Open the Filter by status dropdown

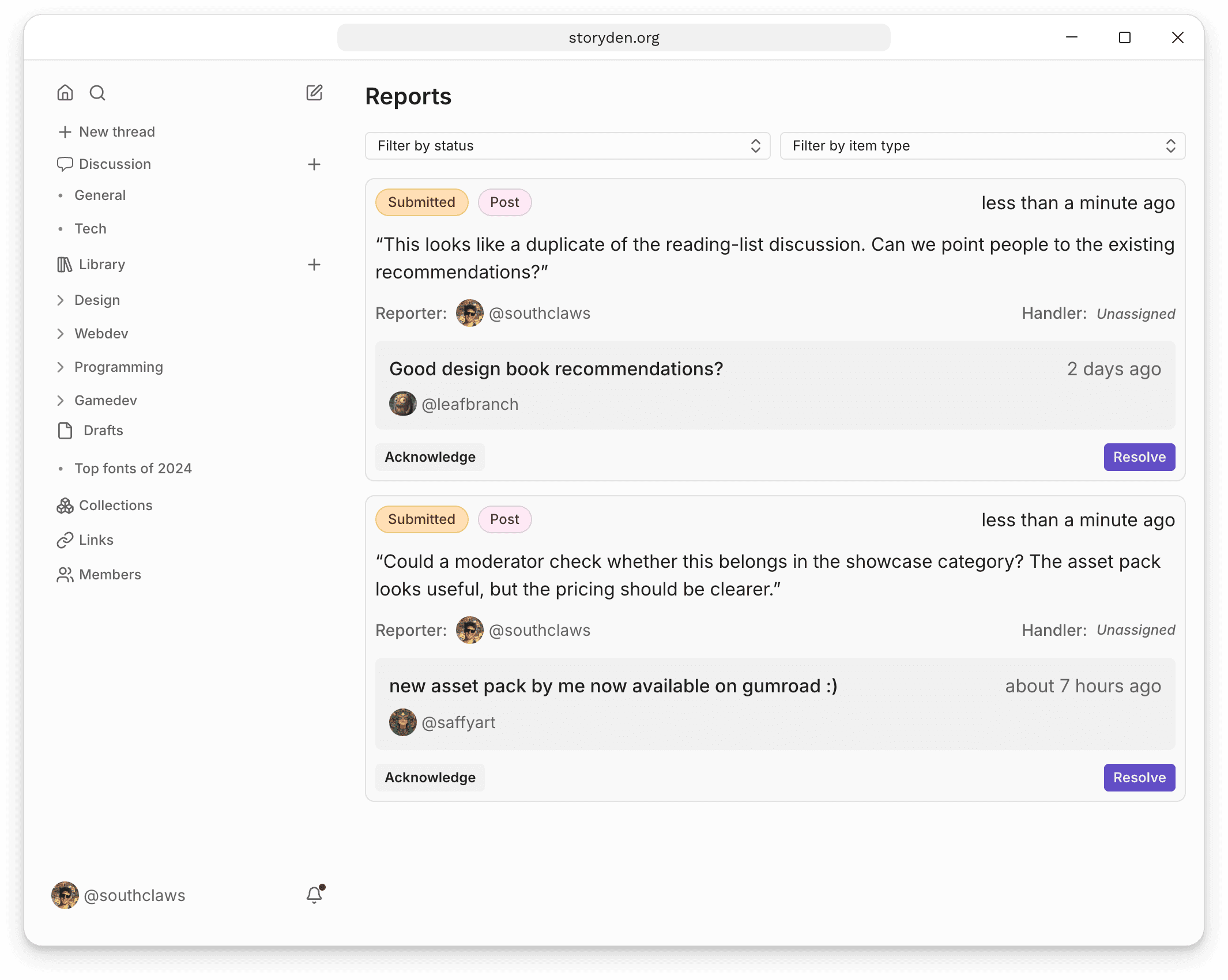pyautogui.click(x=568, y=146)
